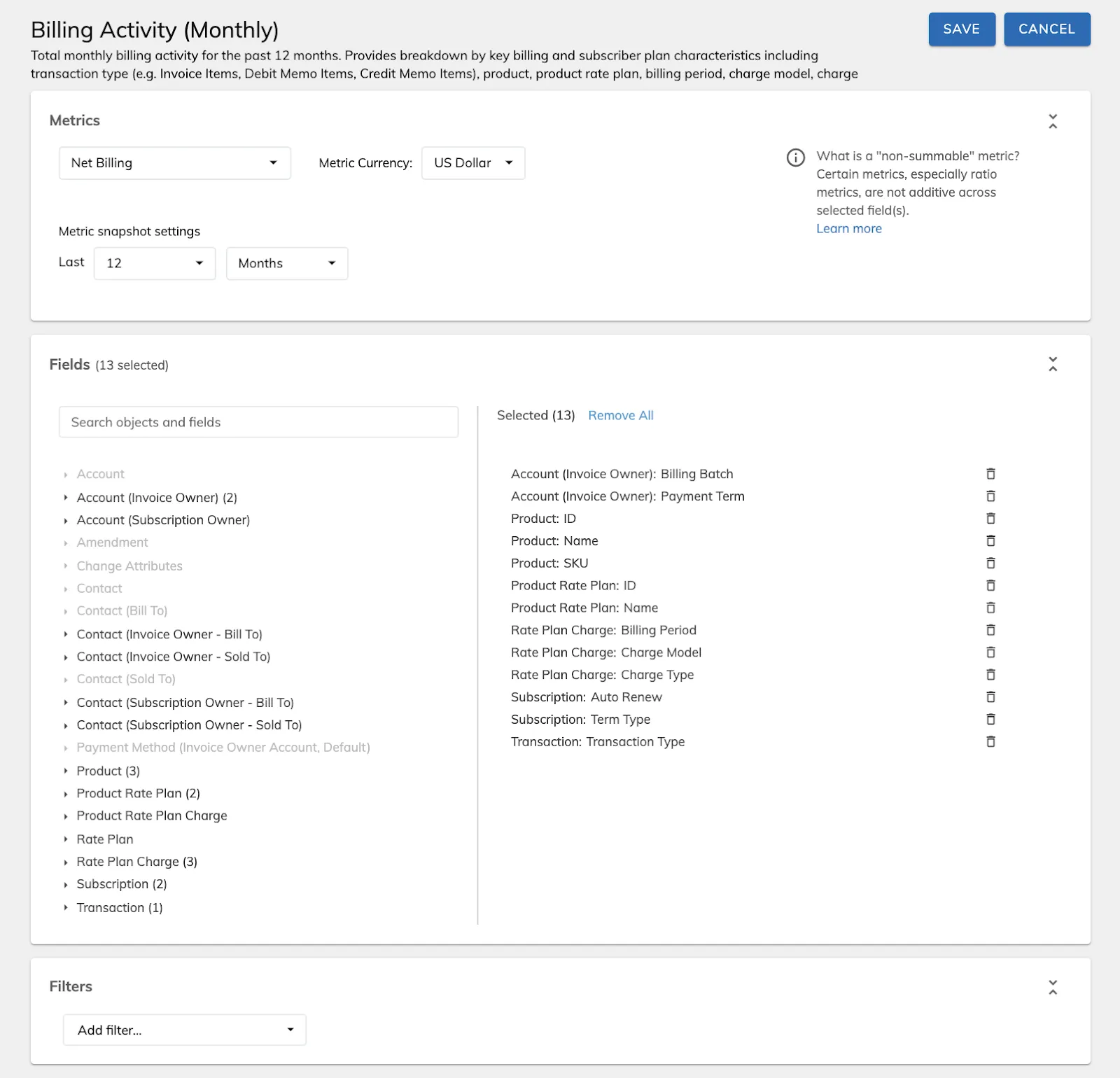
Task: Remove Rate Plan Charge: Charge Model
Action: click(x=990, y=652)
